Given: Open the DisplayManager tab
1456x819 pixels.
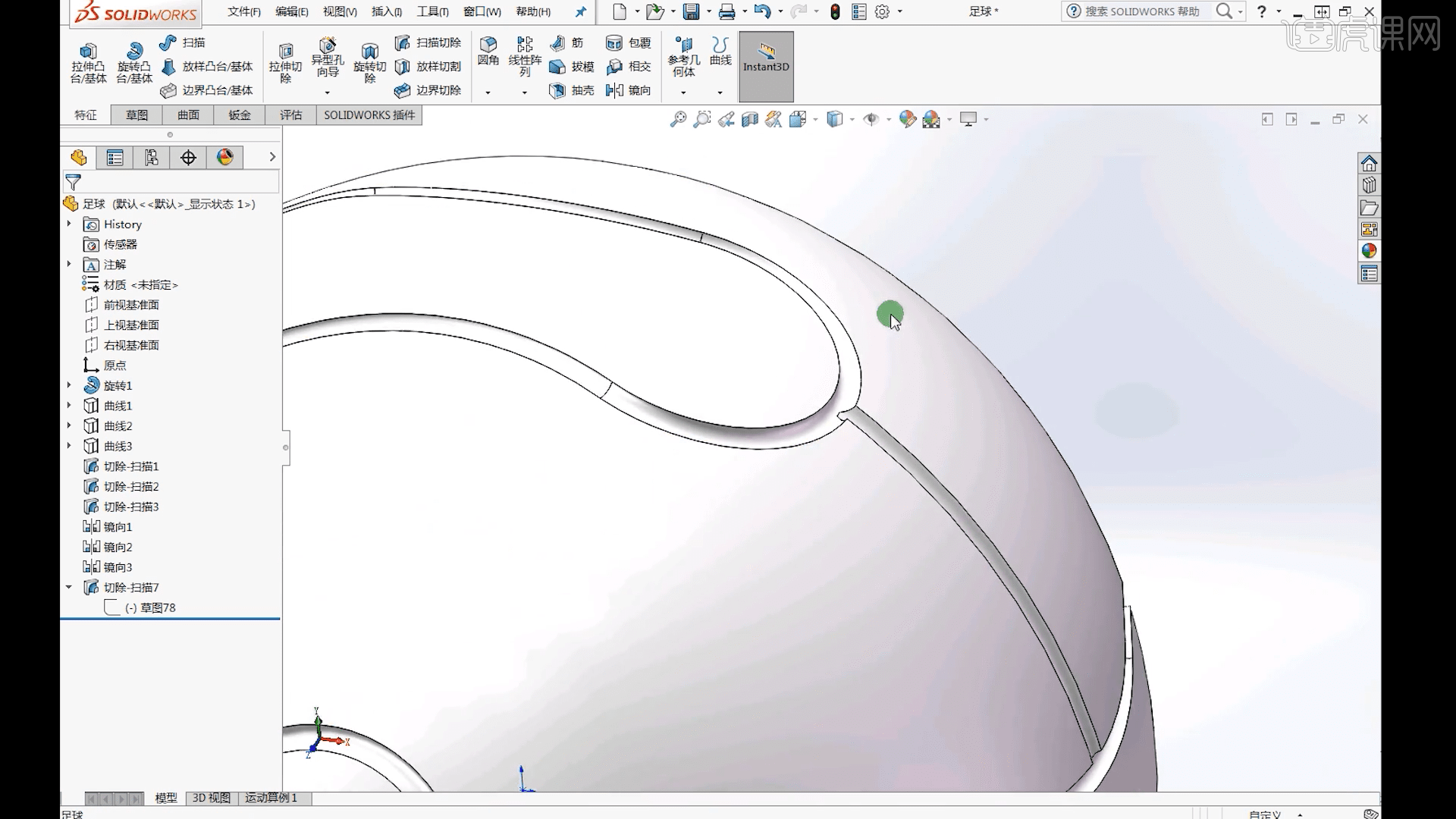Looking at the screenshot, I should [225, 157].
